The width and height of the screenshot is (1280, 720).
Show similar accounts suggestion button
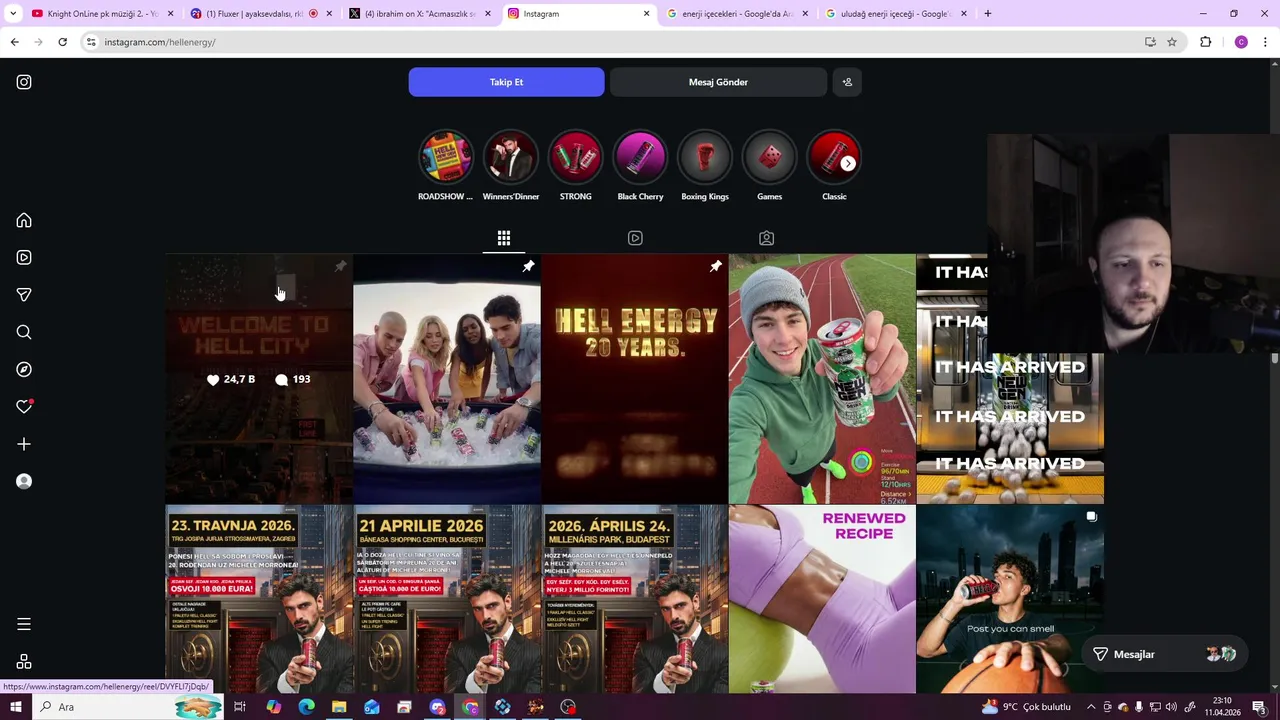click(847, 82)
